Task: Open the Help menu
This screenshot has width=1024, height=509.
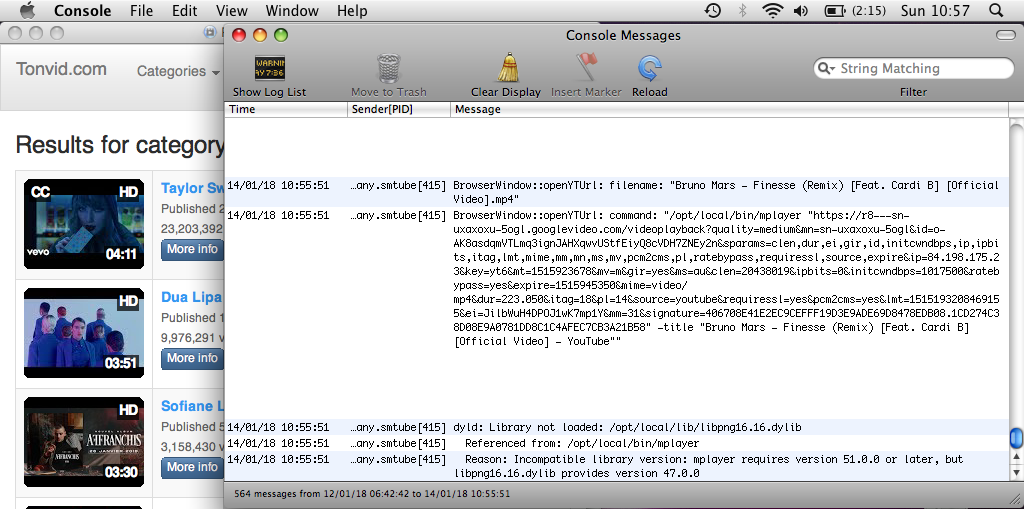Action: [352, 10]
